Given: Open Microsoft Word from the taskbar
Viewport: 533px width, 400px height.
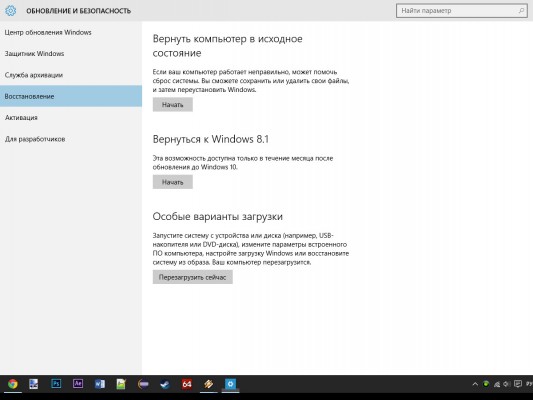Looking at the screenshot, I should click(x=100, y=384).
